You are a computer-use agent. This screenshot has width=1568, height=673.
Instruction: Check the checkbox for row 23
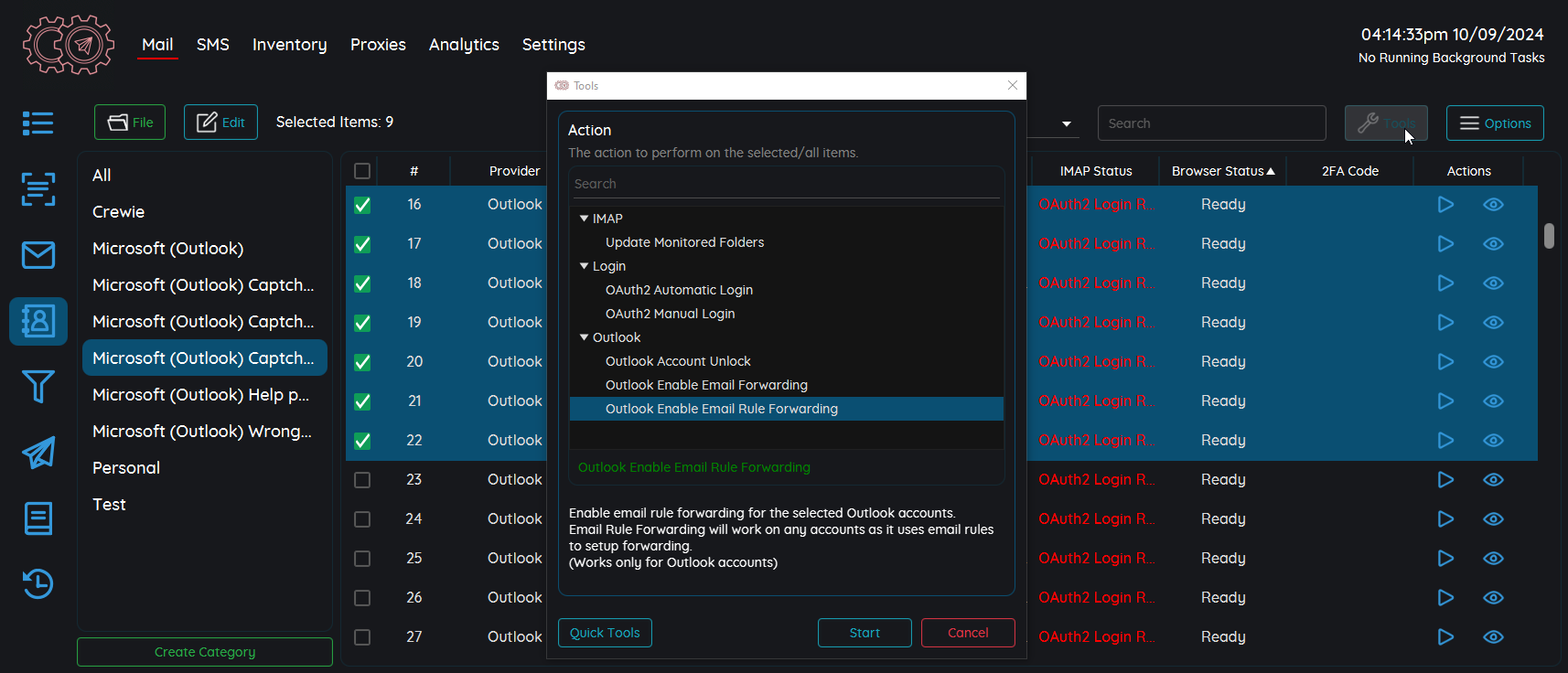tap(362, 480)
